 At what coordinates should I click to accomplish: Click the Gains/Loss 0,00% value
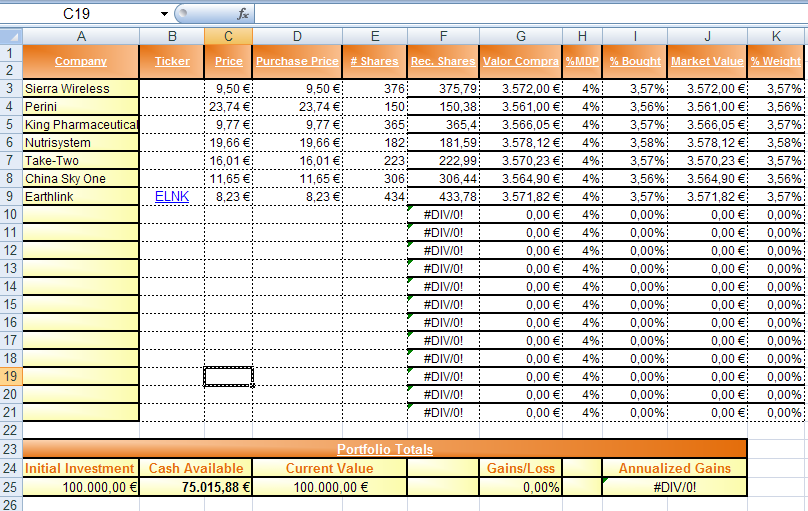[x=521, y=487]
